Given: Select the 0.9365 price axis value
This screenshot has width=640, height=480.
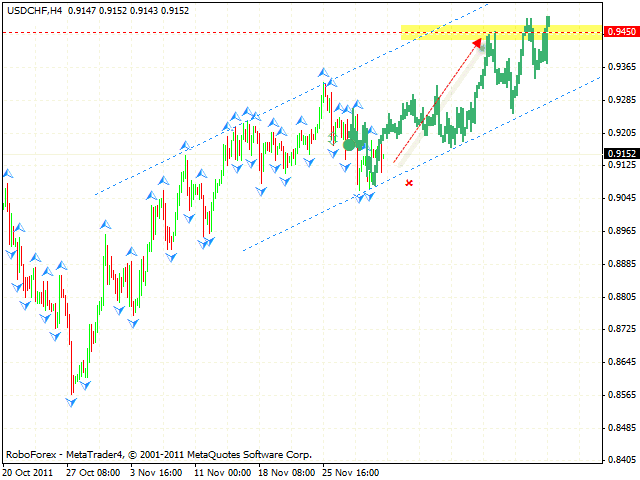Looking at the screenshot, I should pyautogui.click(x=621, y=66).
